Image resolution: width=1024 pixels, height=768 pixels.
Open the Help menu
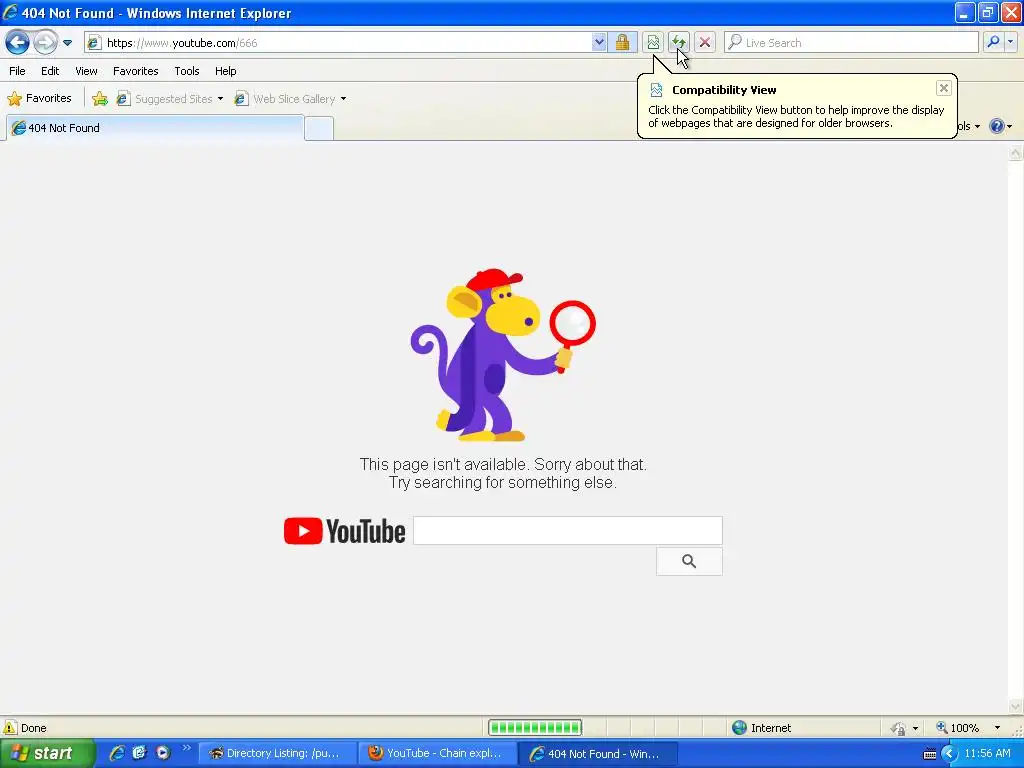click(x=226, y=71)
